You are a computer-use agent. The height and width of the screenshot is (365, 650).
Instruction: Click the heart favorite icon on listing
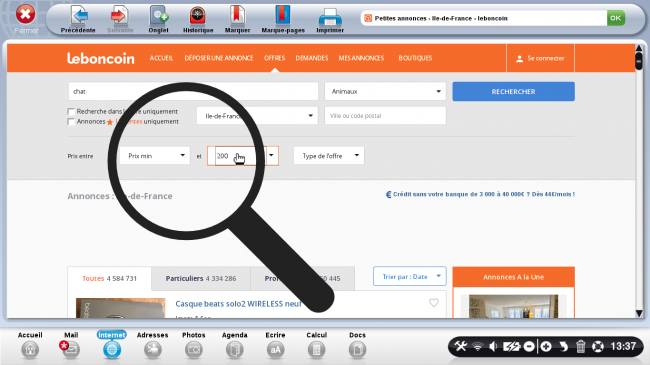point(434,303)
